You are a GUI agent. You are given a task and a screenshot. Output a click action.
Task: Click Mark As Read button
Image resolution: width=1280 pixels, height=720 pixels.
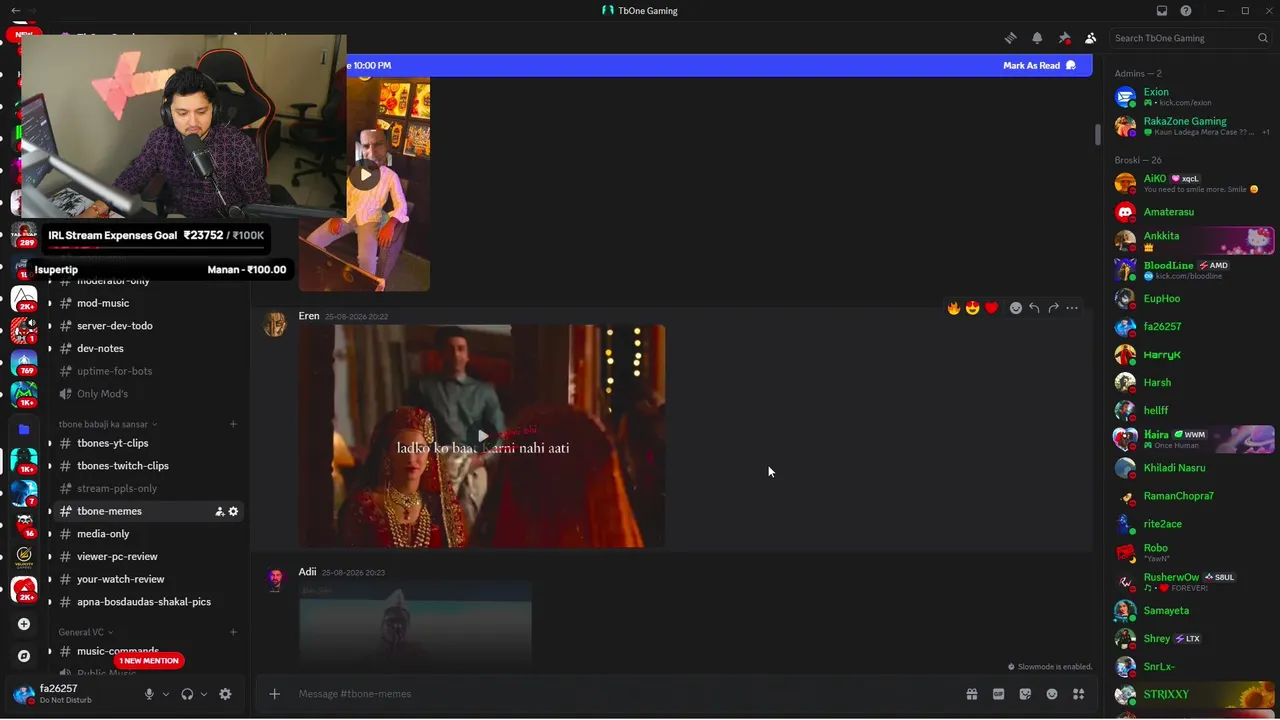tap(1039, 66)
